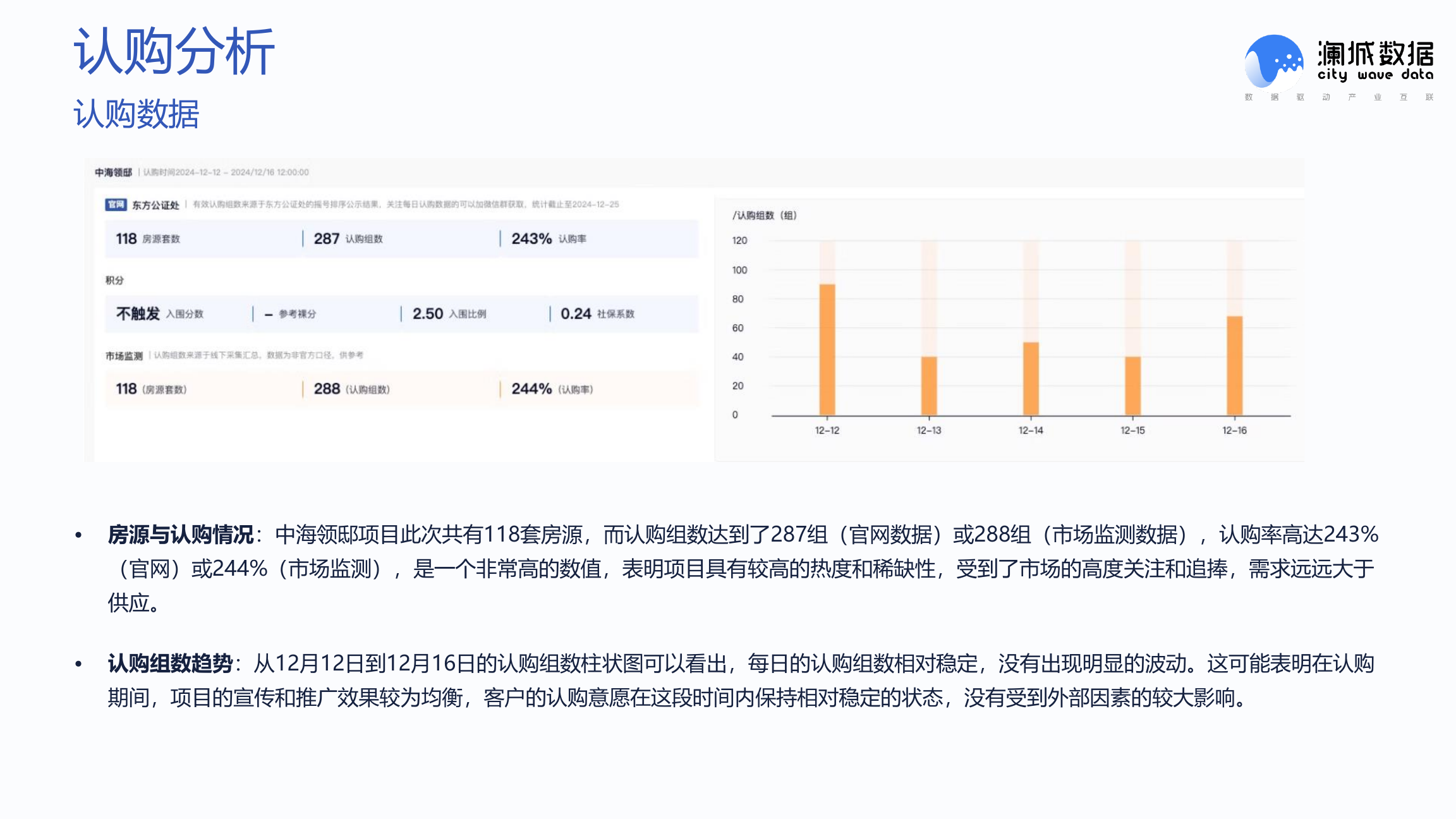Click the 官网 badge next to 东方公证处

tap(116, 205)
